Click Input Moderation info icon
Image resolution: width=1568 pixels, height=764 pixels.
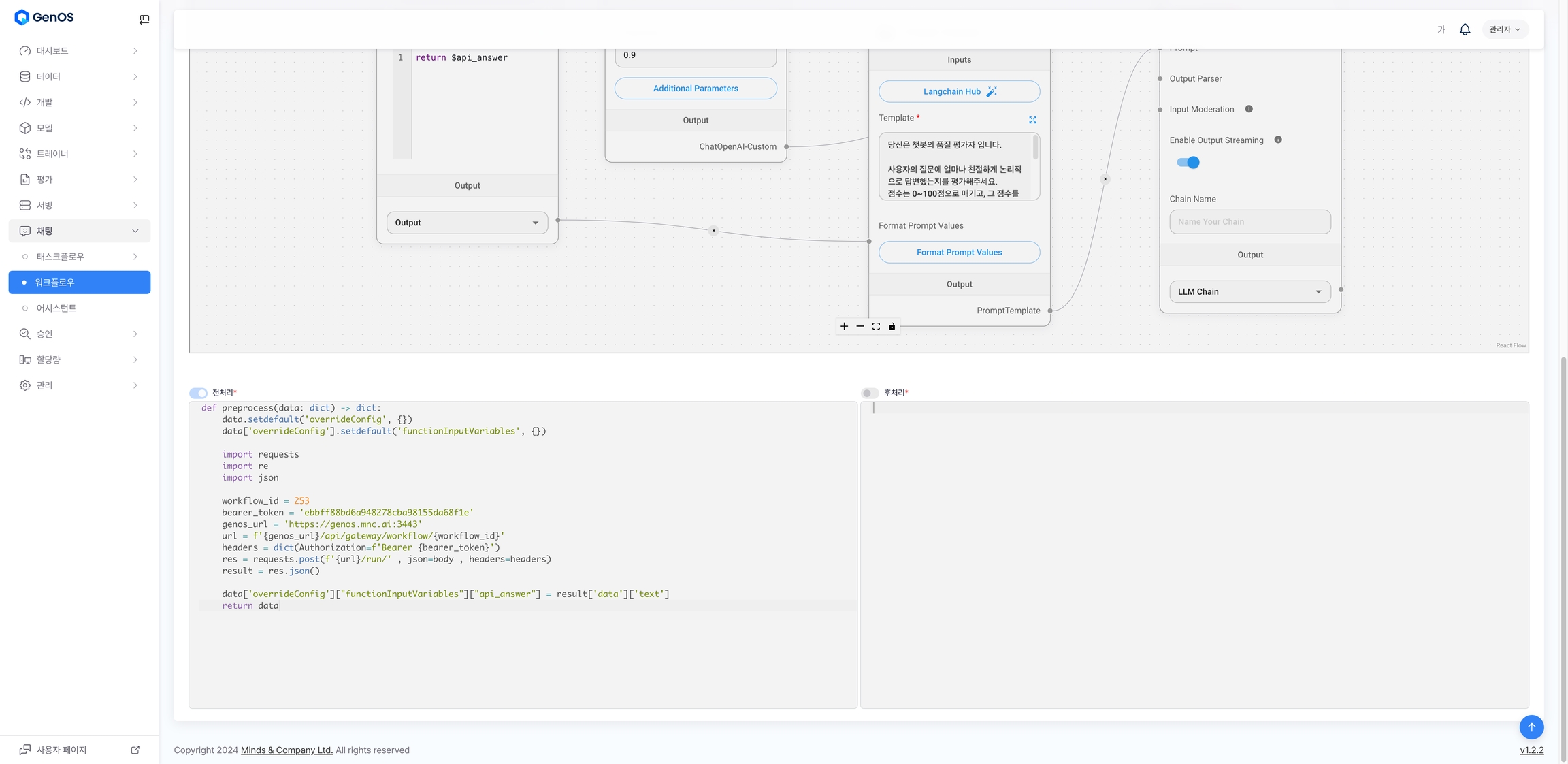pos(1249,109)
